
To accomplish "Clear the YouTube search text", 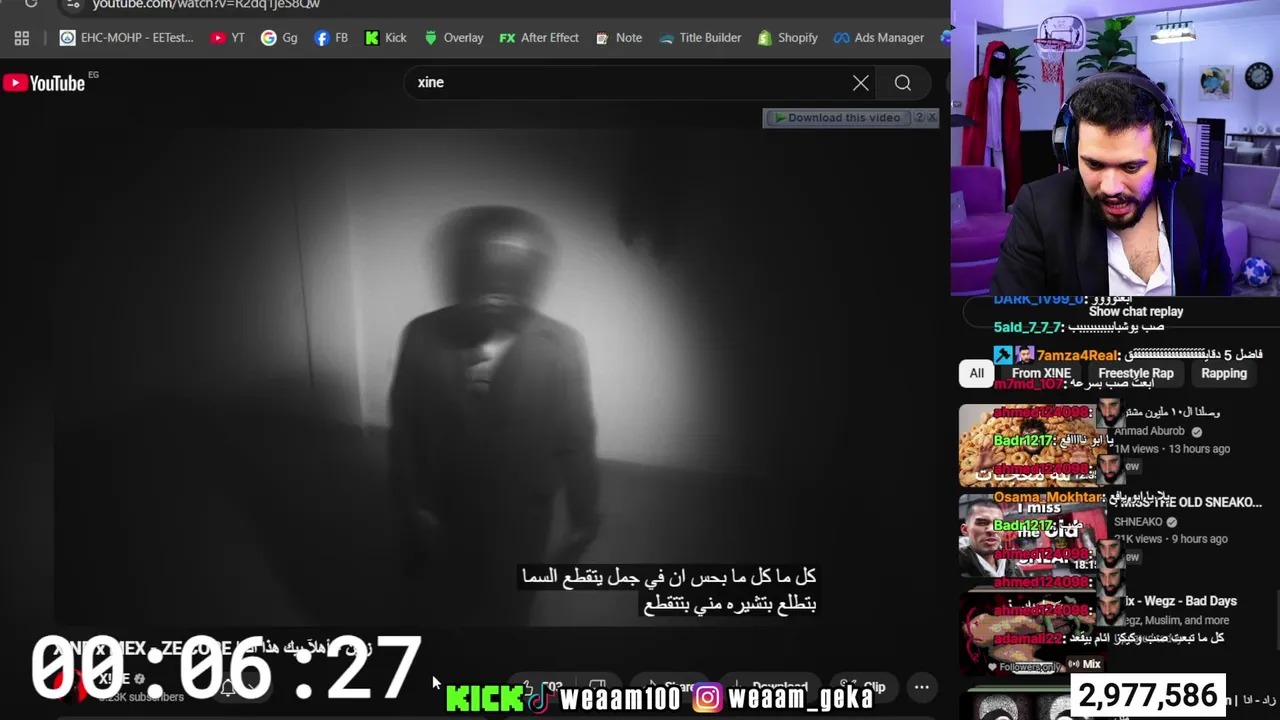I will pos(861,83).
